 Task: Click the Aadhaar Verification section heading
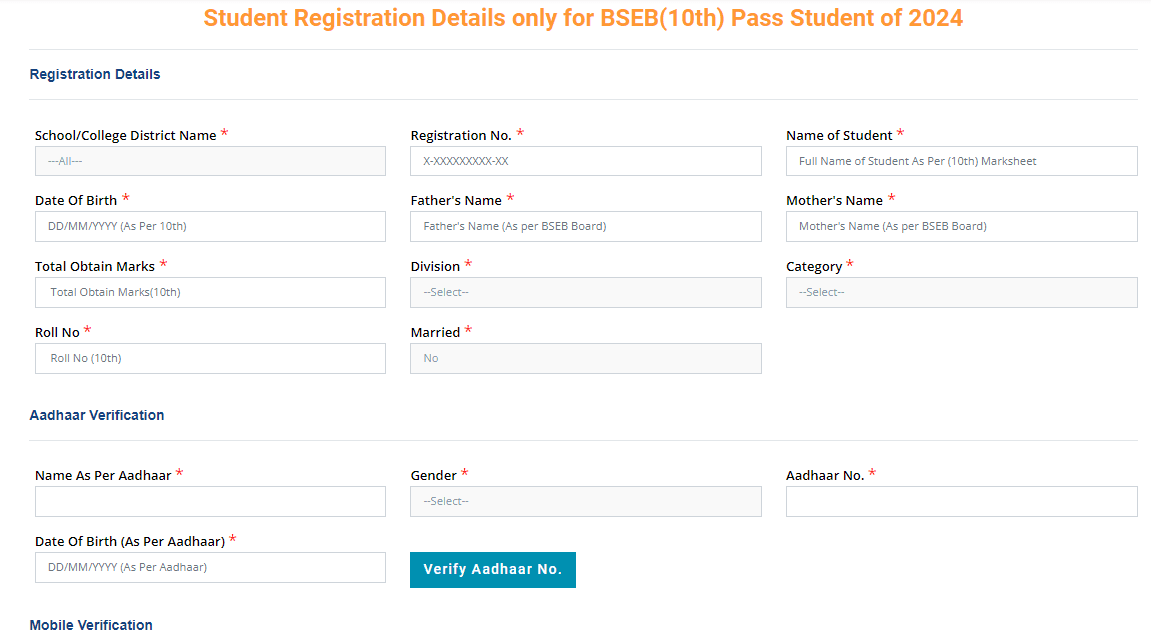pos(97,415)
